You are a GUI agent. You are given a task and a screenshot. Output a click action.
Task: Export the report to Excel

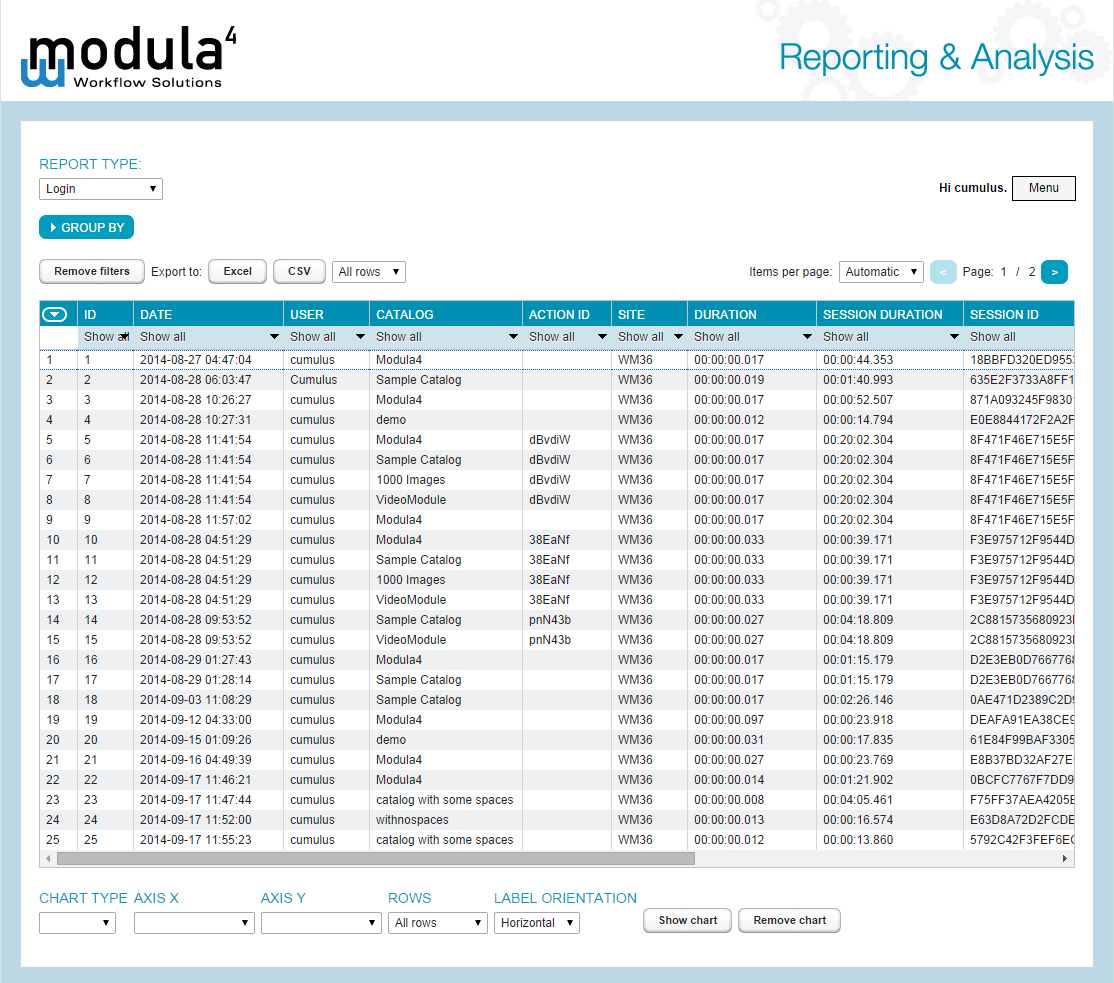(237, 271)
